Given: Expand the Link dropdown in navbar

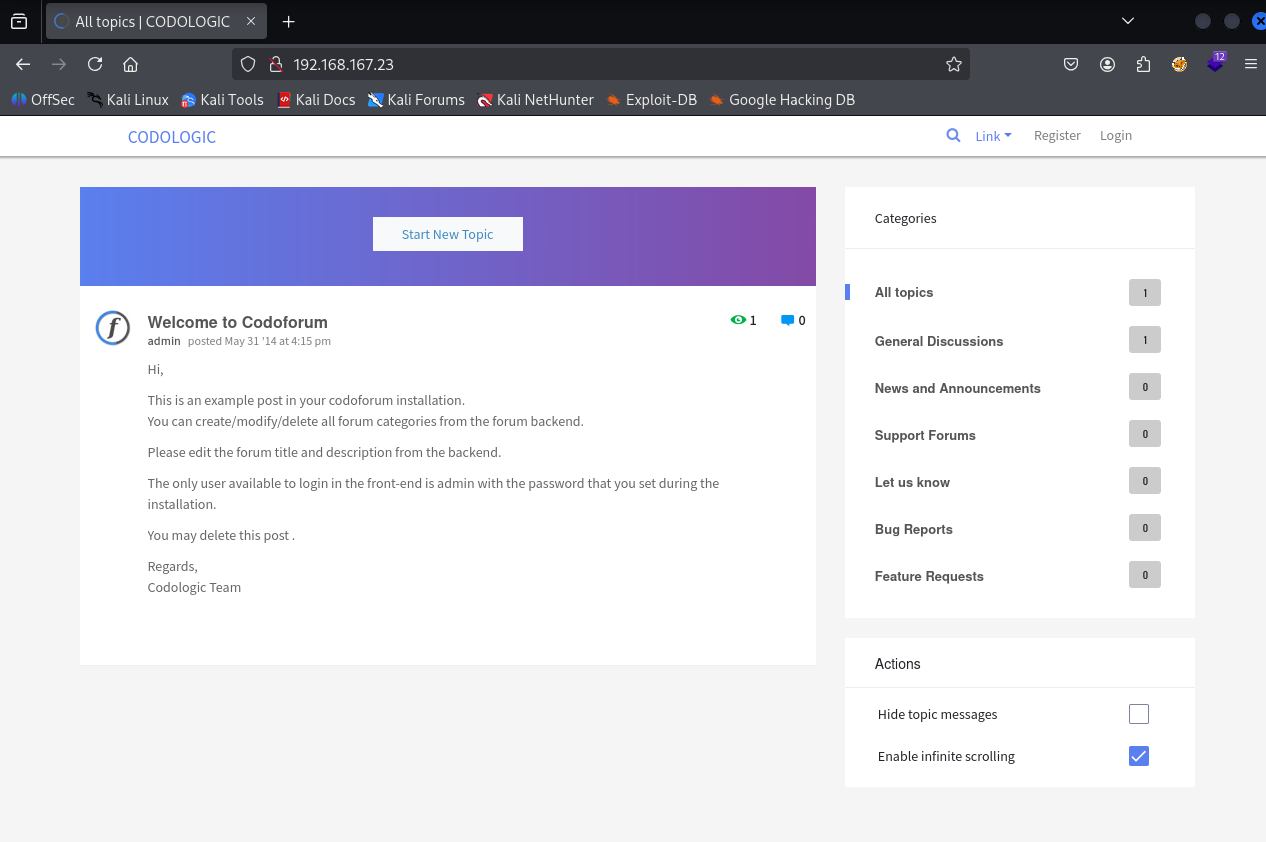Looking at the screenshot, I should coord(993,136).
